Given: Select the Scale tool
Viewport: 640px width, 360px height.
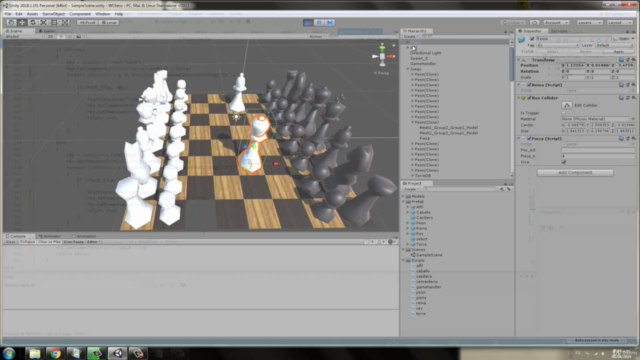Looking at the screenshot, I should click(43, 22).
